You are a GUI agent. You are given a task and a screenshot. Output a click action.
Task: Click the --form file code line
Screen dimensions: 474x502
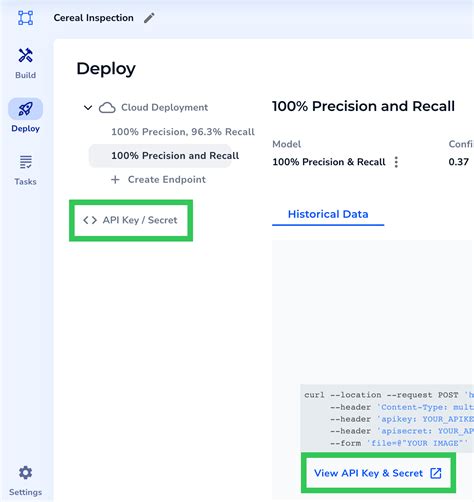[x=399, y=443]
